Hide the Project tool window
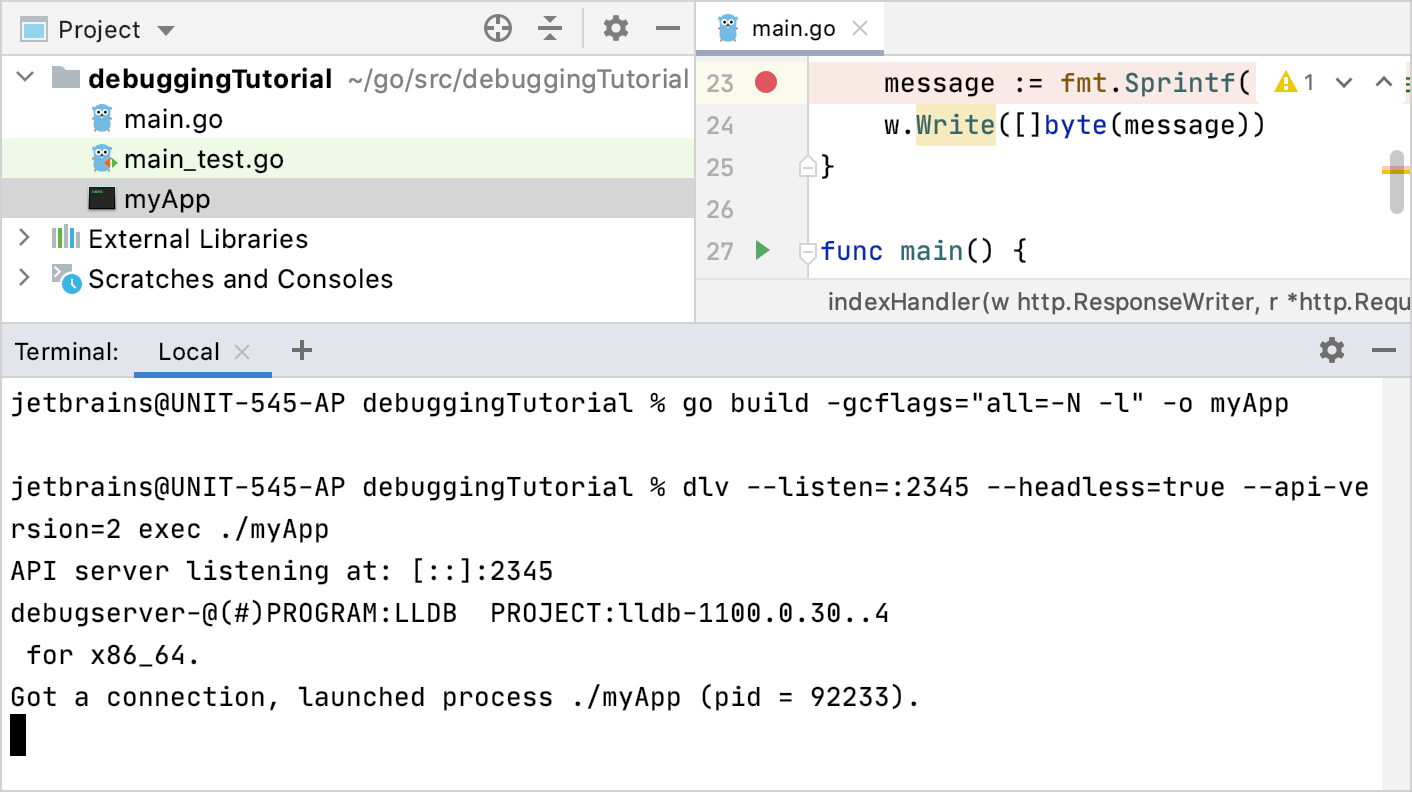 coord(667,29)
